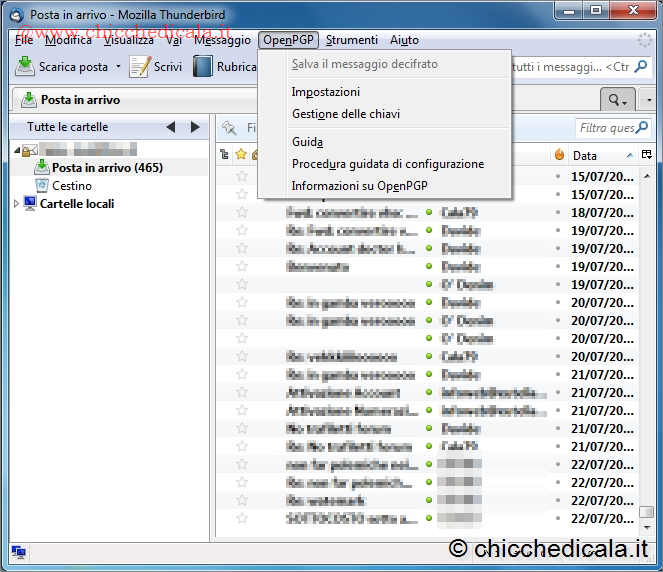663x572 pixels.
Task: Select Gestione delle chiavi menu entry
Action: [x=345, y=114]
